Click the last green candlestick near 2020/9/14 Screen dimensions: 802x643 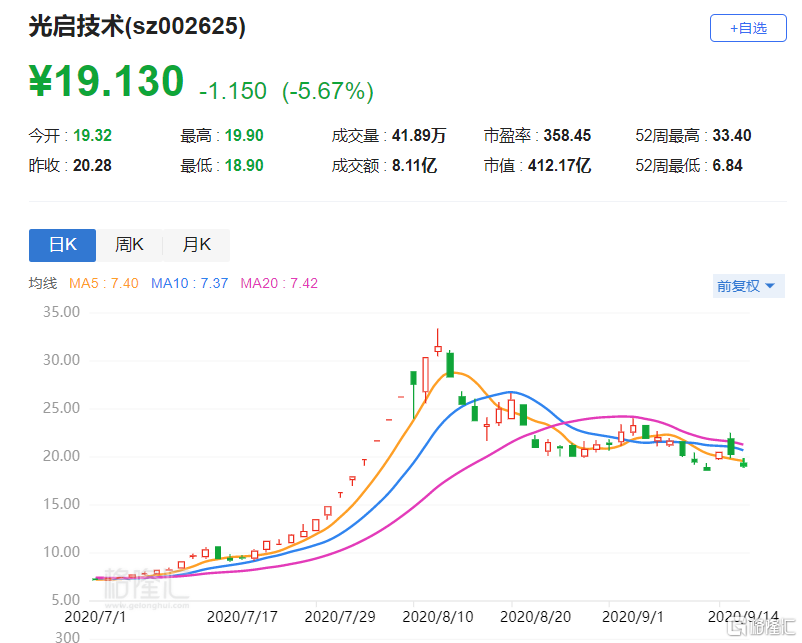tap(744, 463)
